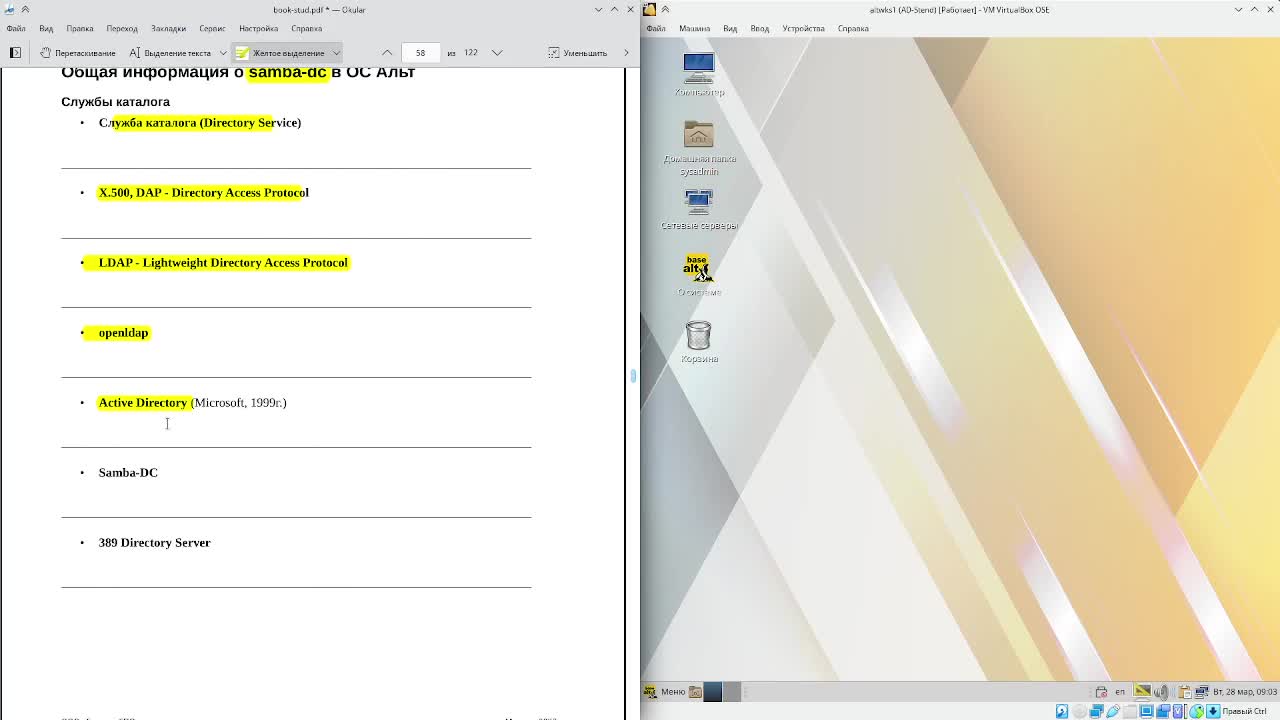Toggle the Желтое выделение highlighter tool

coord(280,52)
